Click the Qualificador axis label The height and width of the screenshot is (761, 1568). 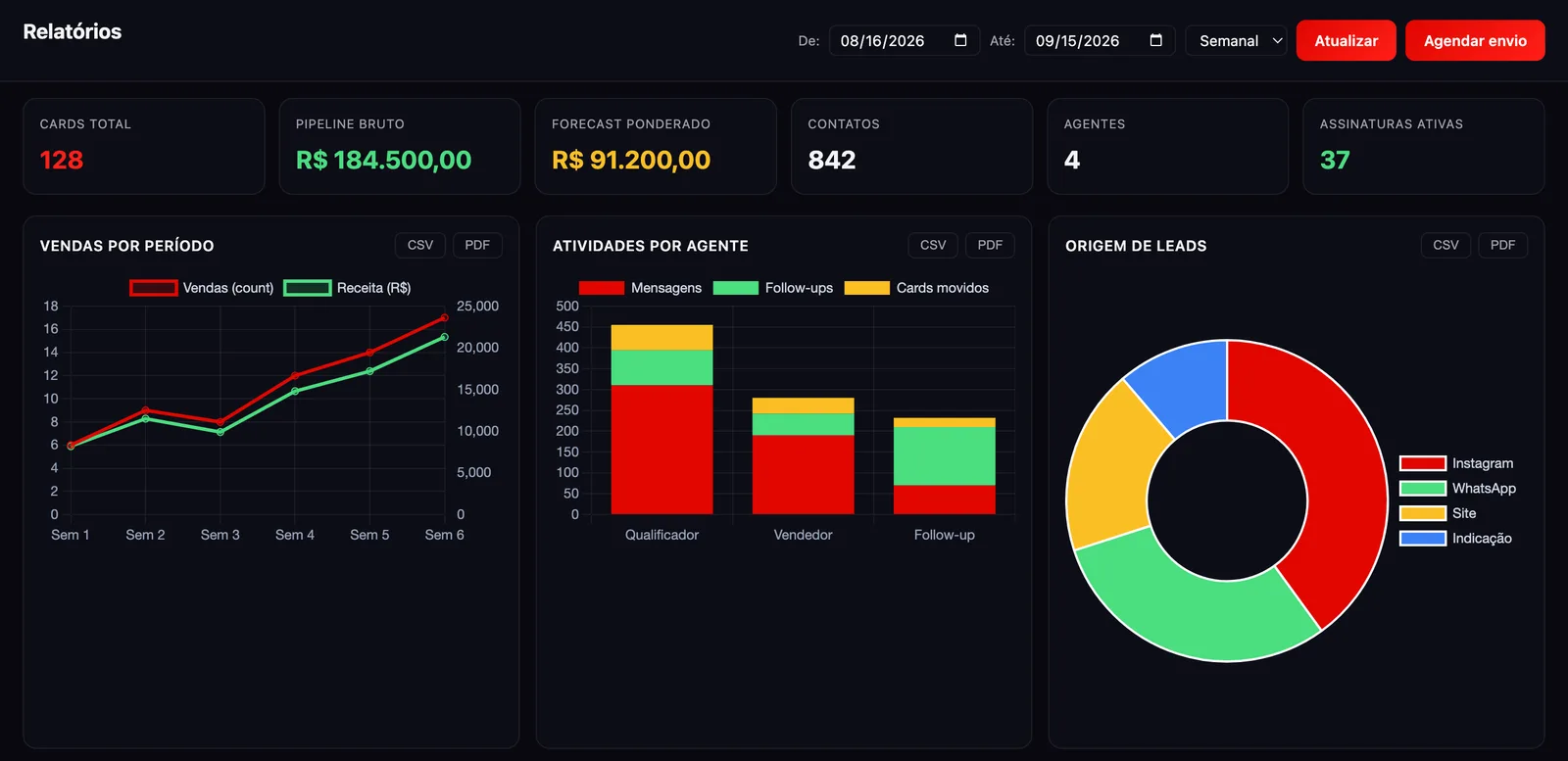661,535
